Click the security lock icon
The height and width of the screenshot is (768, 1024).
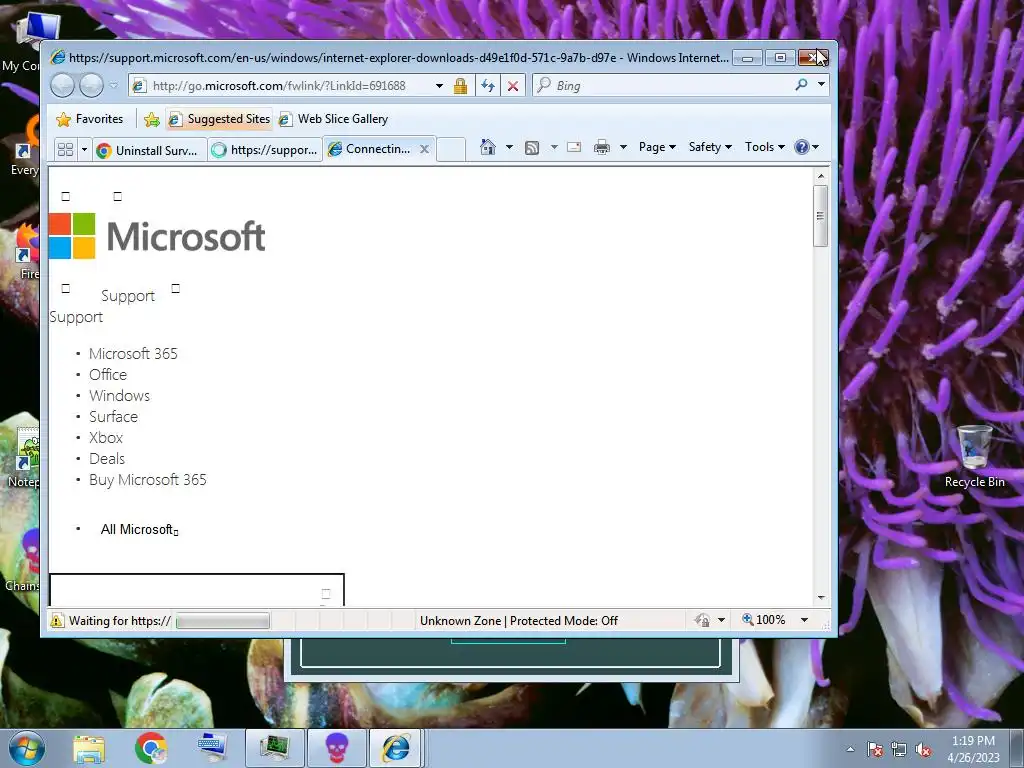[x=460, y=86]
